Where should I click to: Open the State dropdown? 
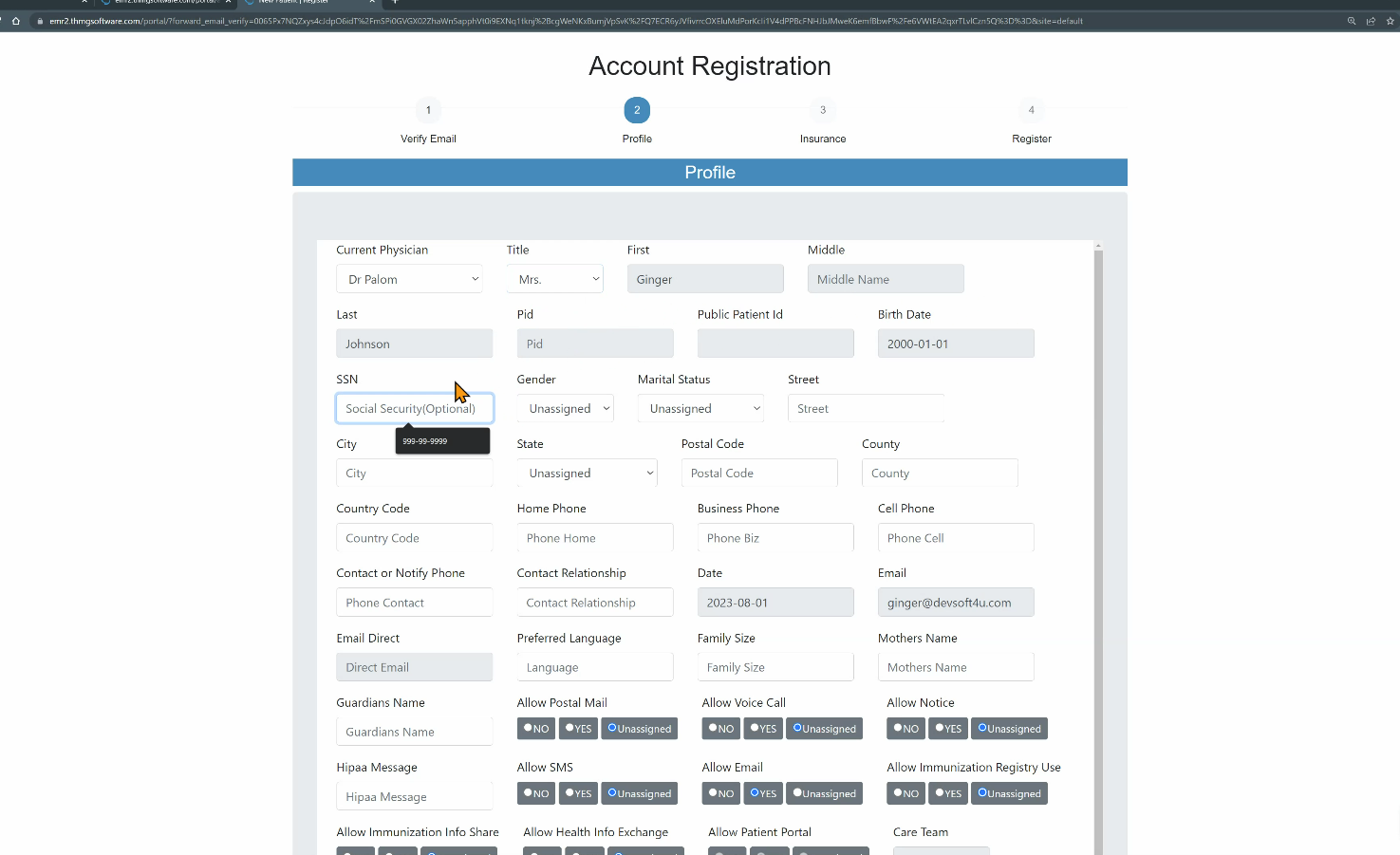pos(588,474)
